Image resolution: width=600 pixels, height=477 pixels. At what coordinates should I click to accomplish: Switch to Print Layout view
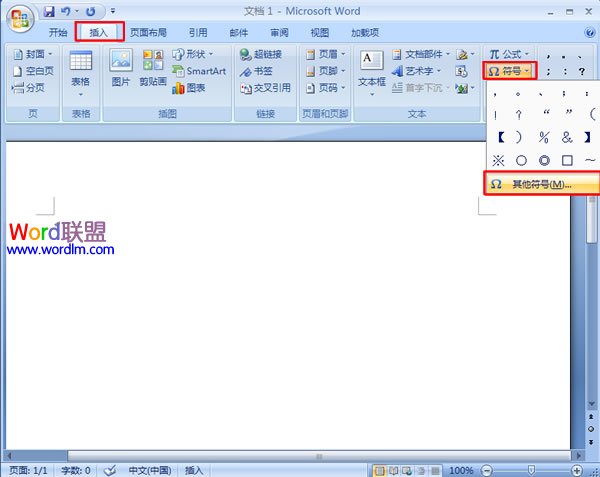(379, 470)
